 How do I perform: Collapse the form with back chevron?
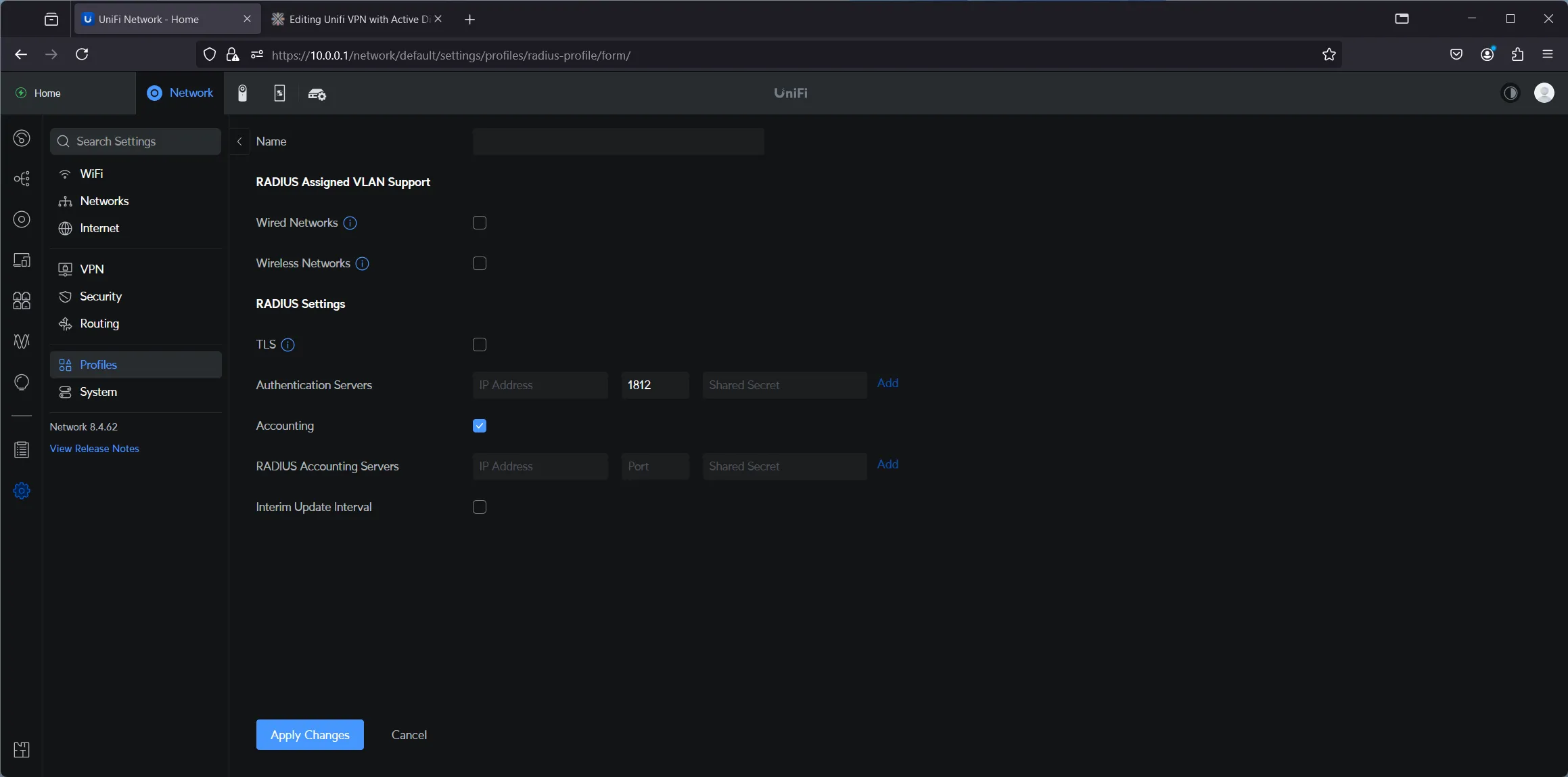239,141
